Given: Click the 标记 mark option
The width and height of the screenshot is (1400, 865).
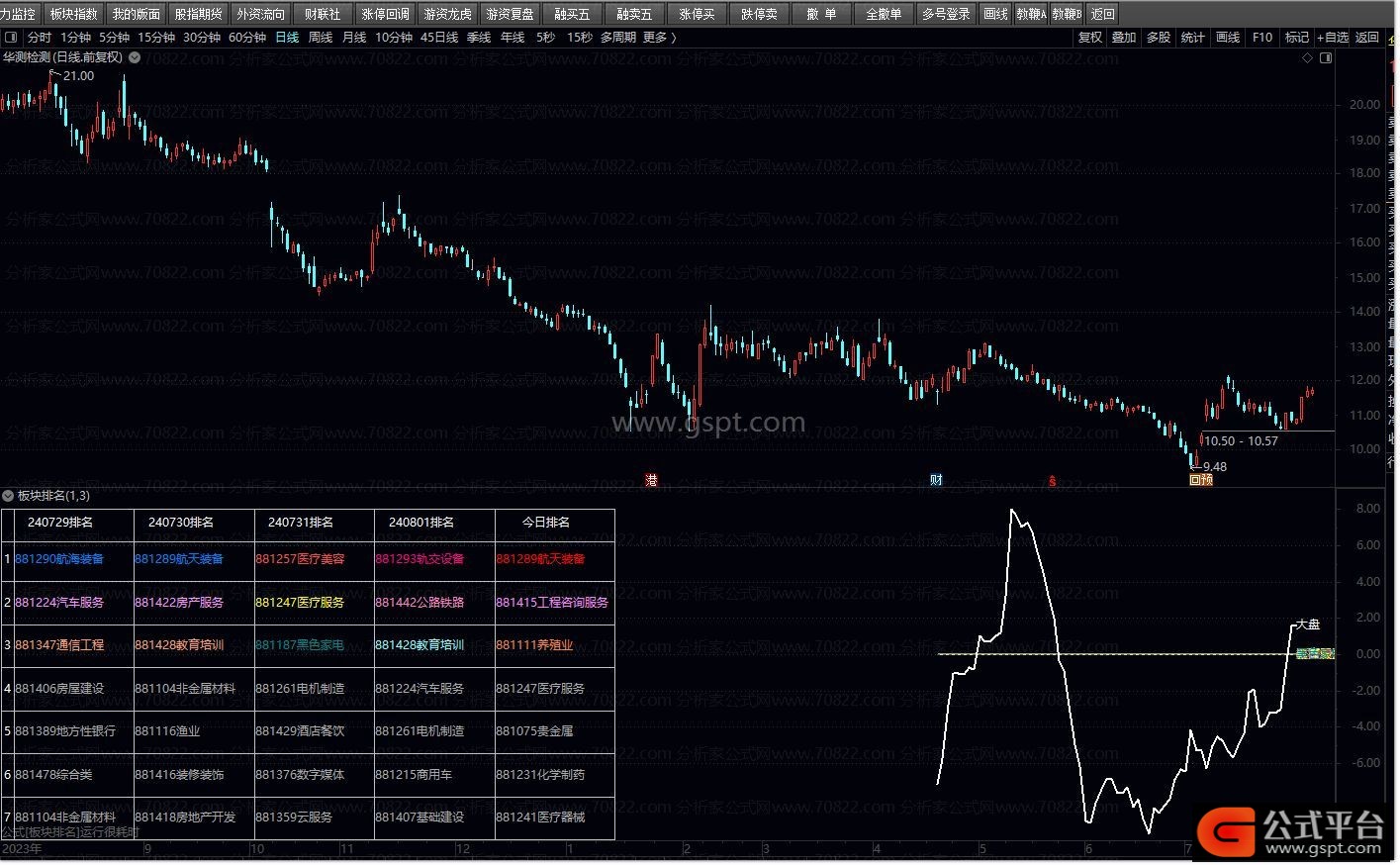Looking at the screenshot, I should tap(1296, 38).
